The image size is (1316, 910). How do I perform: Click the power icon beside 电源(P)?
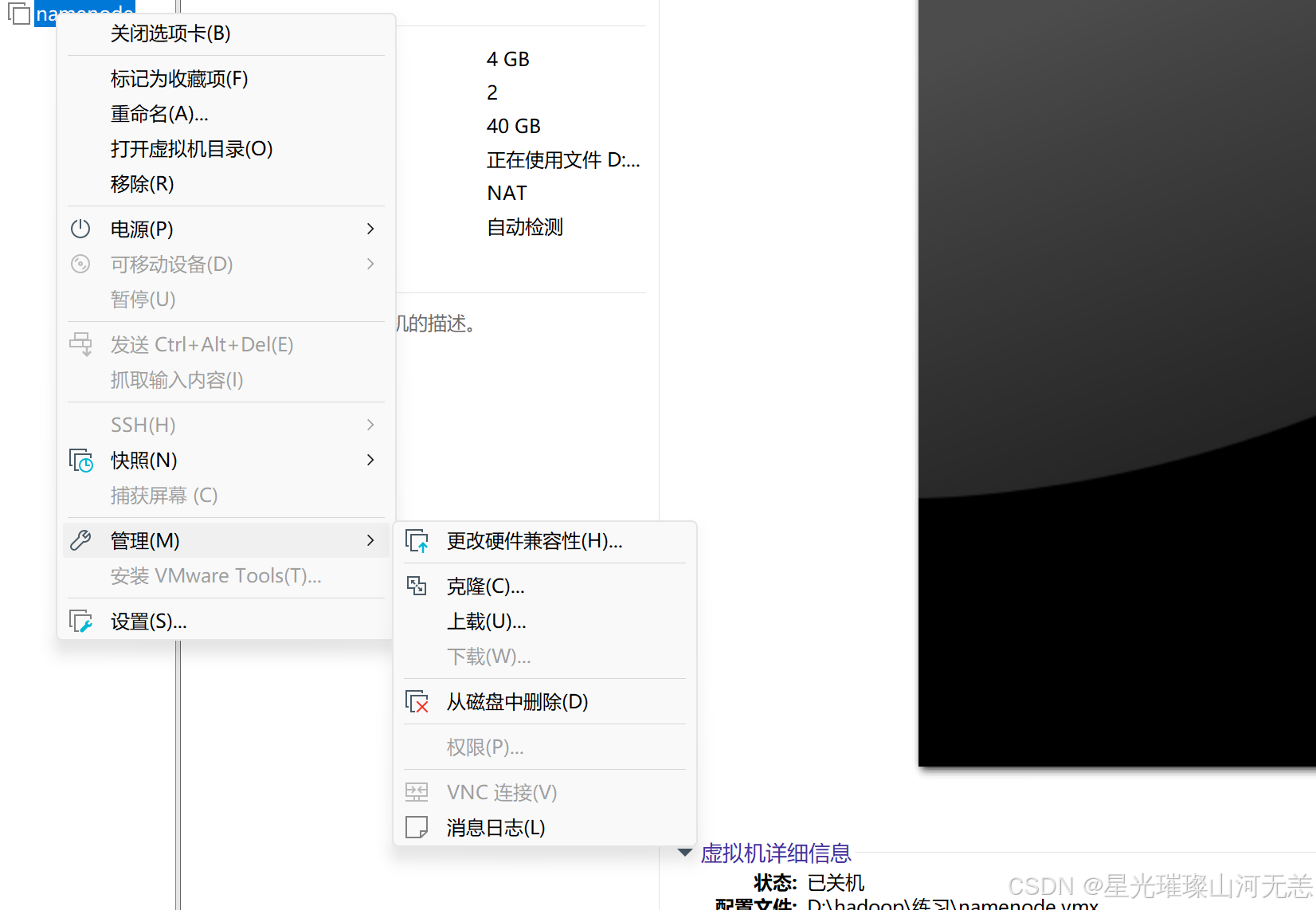click(x=80, y=229)
